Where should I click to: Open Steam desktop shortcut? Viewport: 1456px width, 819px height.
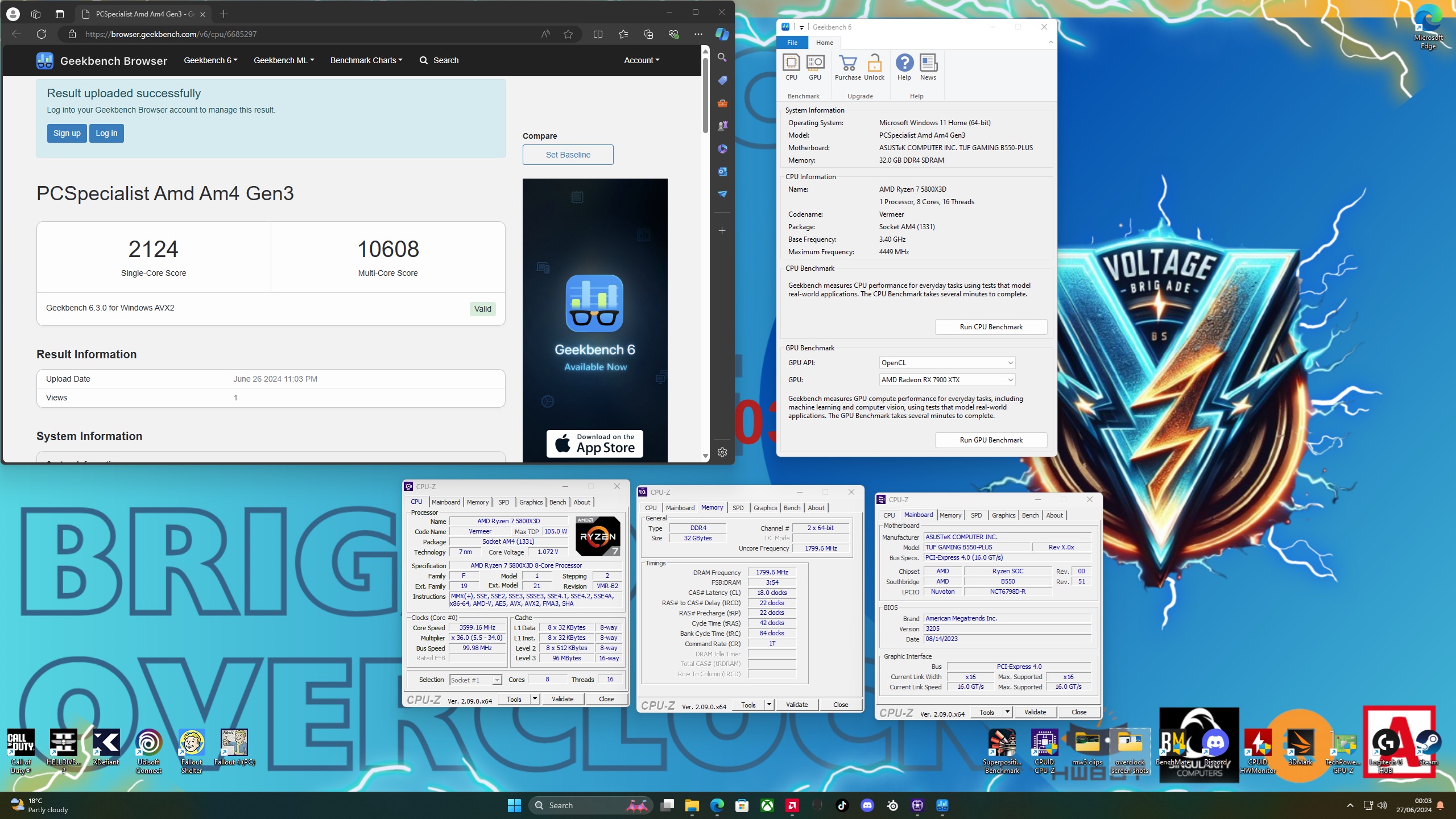(x=1428, y=747)
